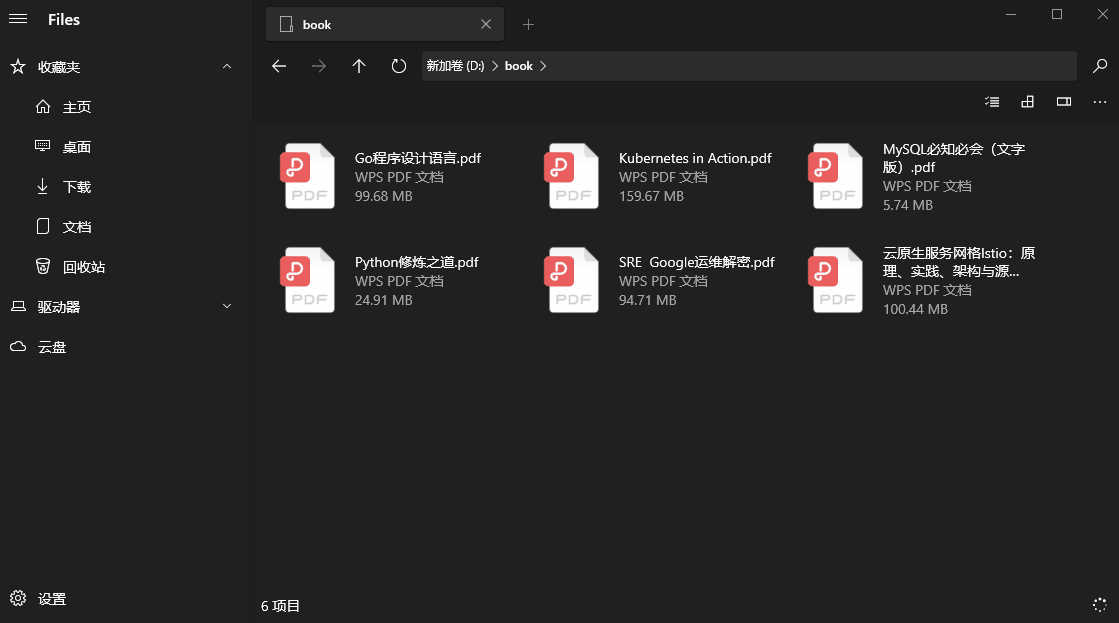Minimize the Files window
This screenshot has height=623, width=1119.
pos(1011,14)
